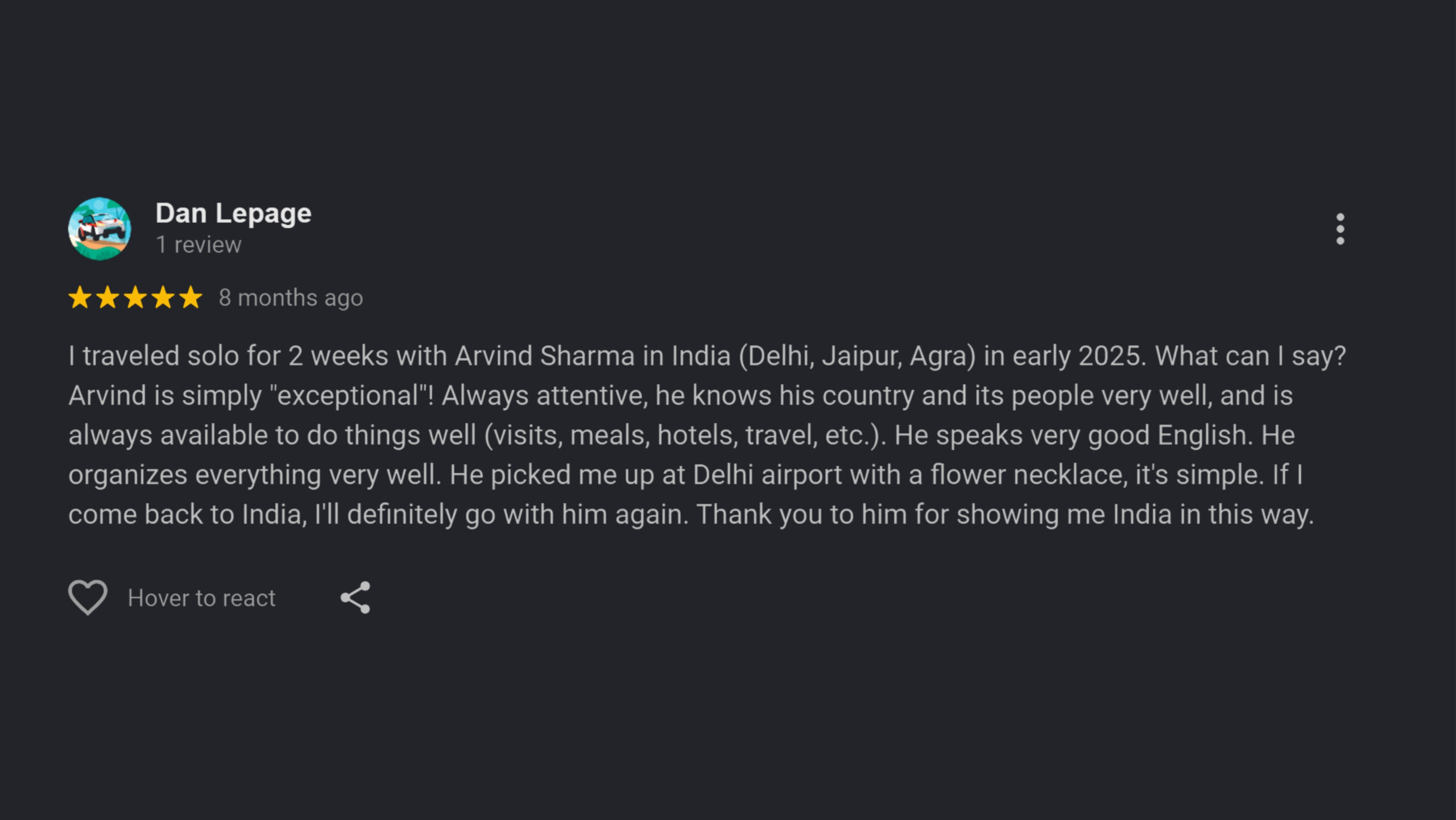Click the share review icon

[355, 598]
